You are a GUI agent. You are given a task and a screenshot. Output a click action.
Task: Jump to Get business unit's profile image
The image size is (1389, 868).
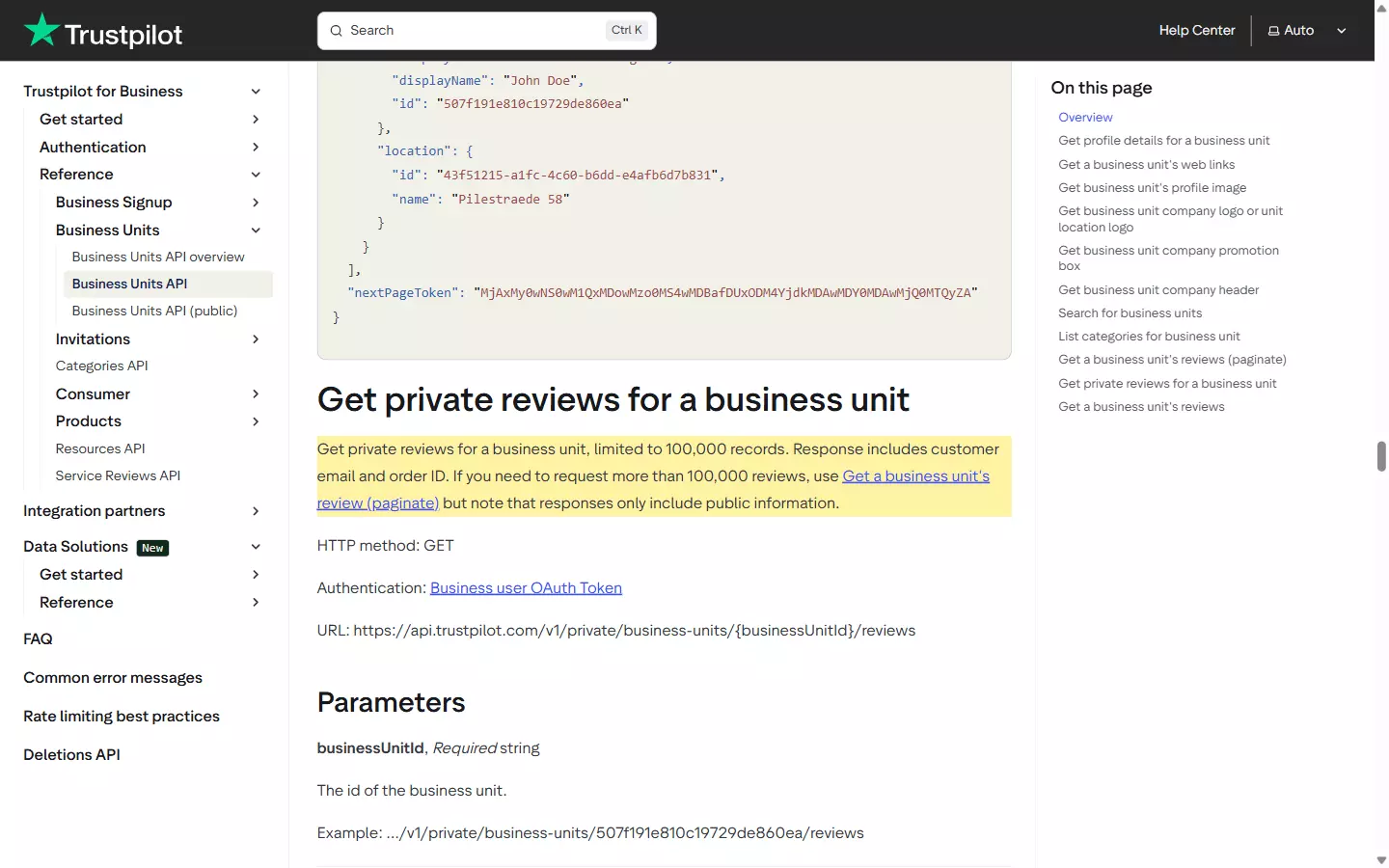[x=1152, y=188]
